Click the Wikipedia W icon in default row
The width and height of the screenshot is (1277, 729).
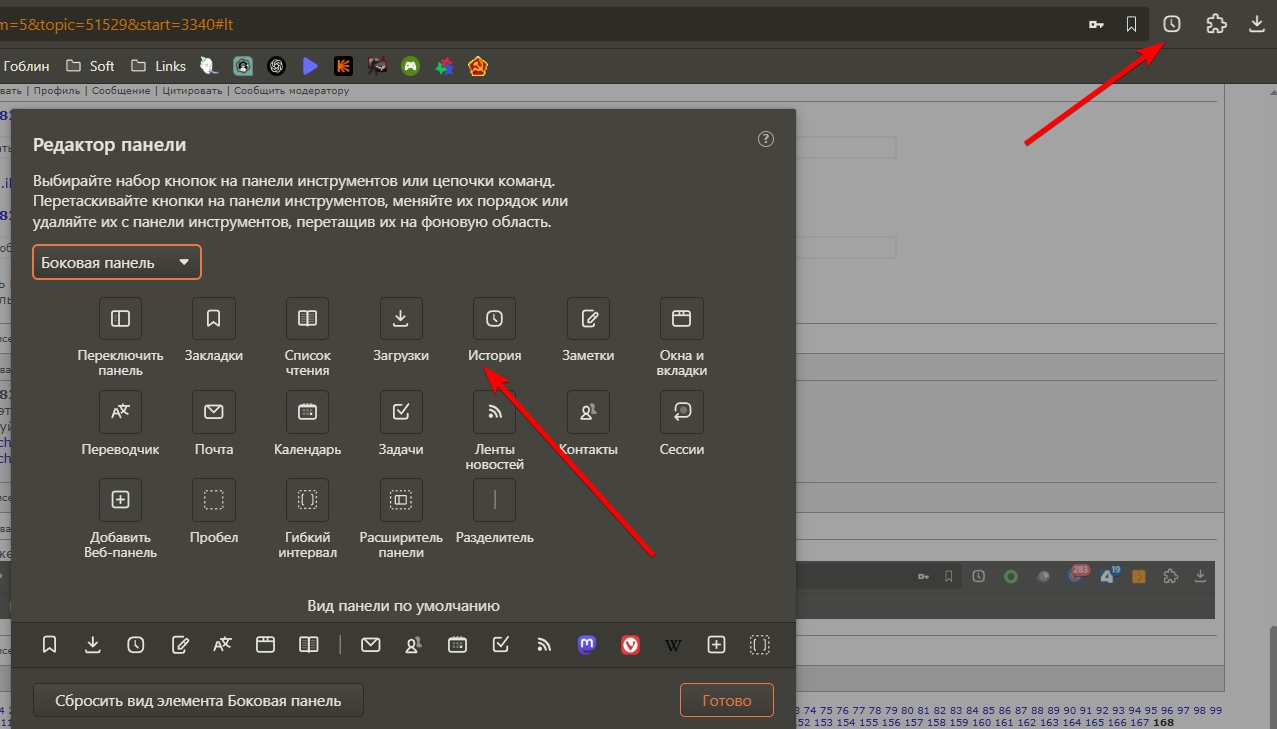coord(673,645)
